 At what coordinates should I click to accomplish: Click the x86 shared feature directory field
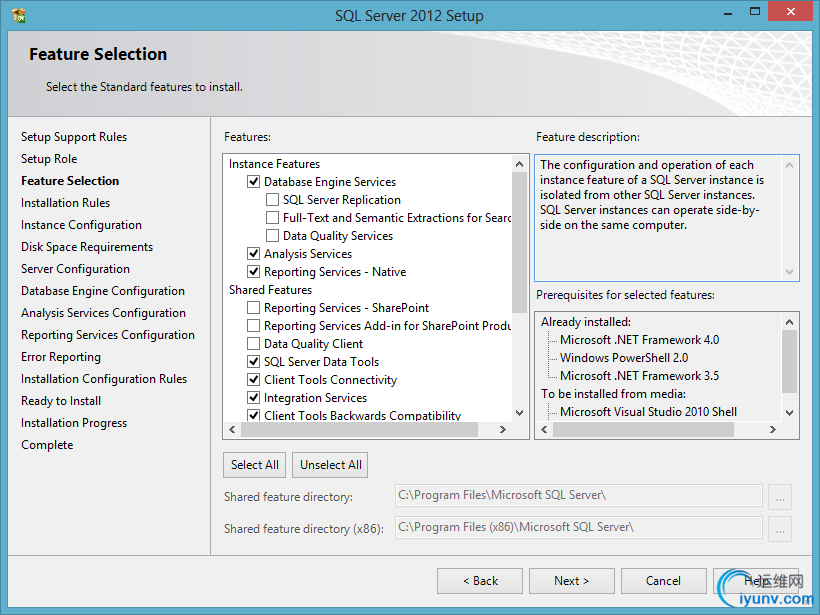click(x=578, y=527)
